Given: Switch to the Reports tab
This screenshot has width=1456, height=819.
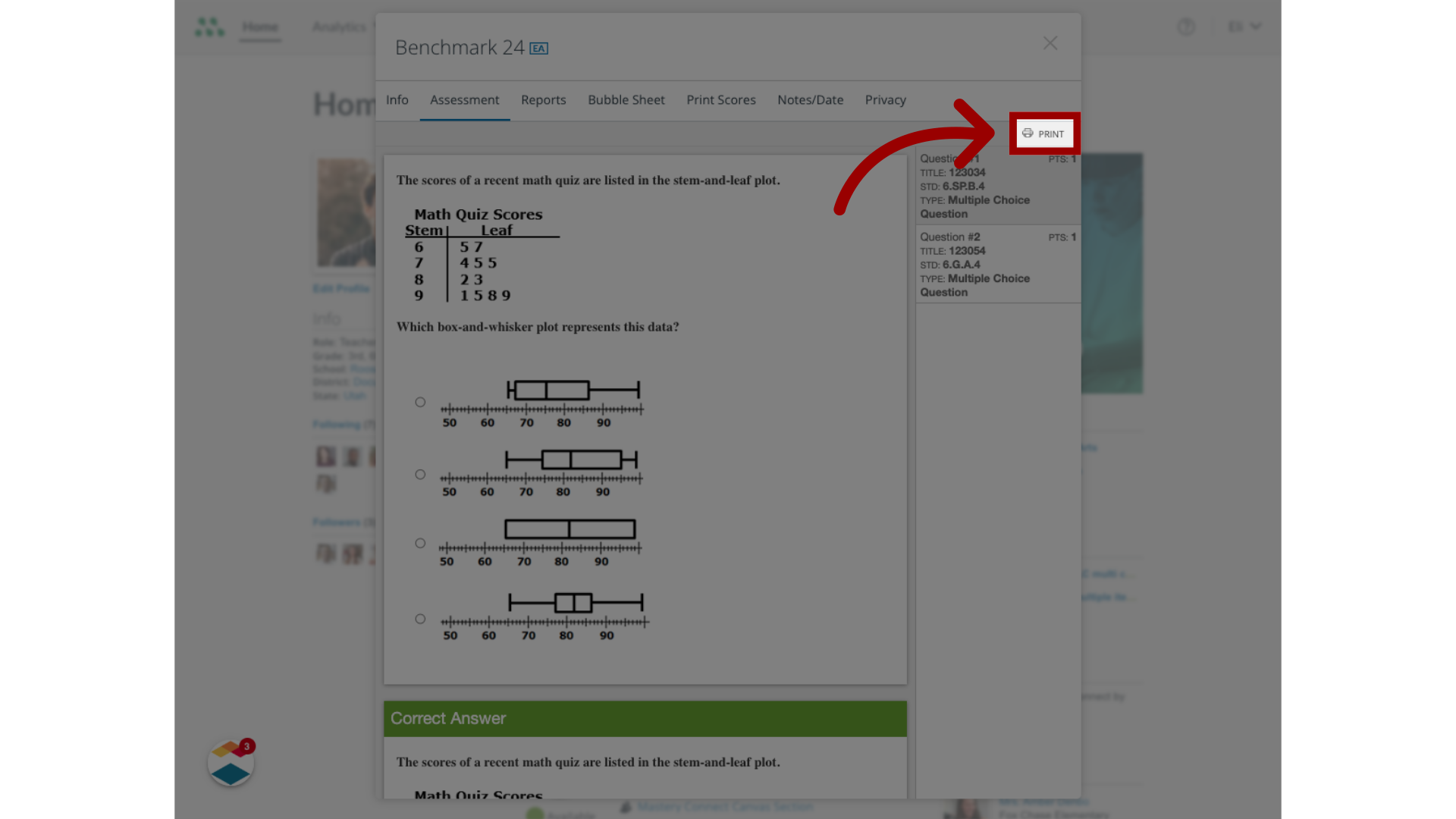Looking at the screenshot, I should click(x=543, y=99).
